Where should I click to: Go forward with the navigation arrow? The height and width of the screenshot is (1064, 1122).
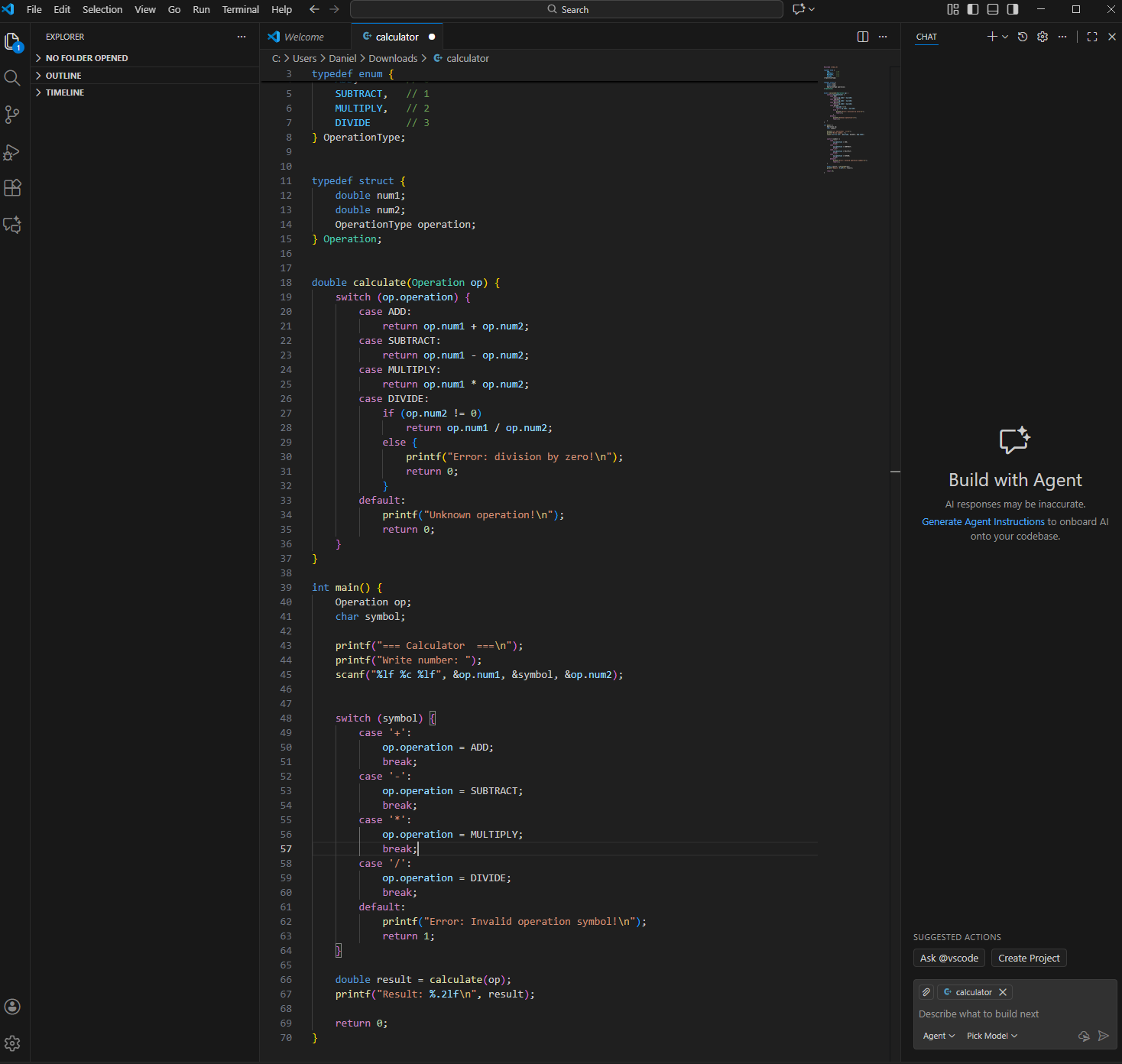(334, 9)
